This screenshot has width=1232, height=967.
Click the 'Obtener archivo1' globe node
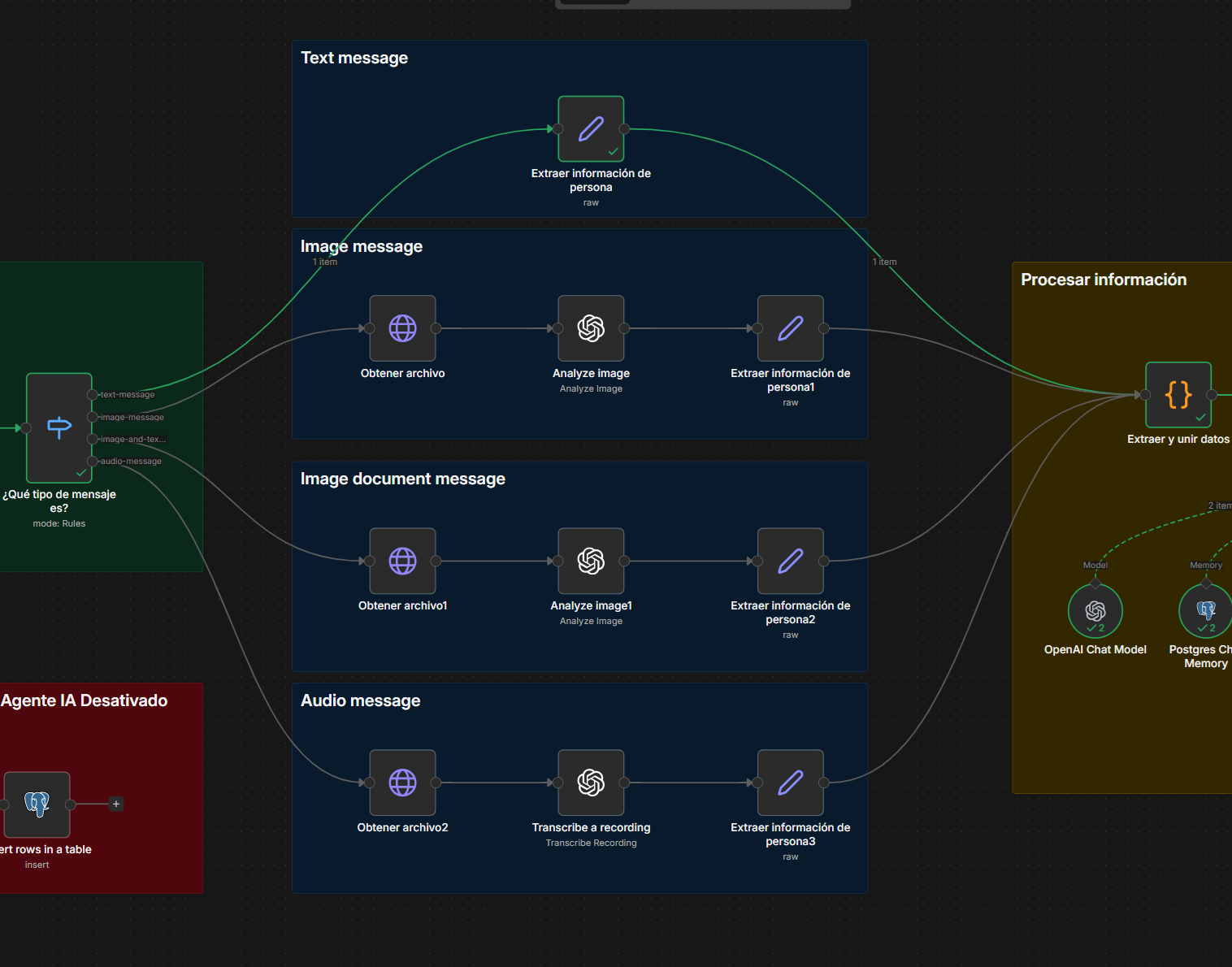point(402,561)
